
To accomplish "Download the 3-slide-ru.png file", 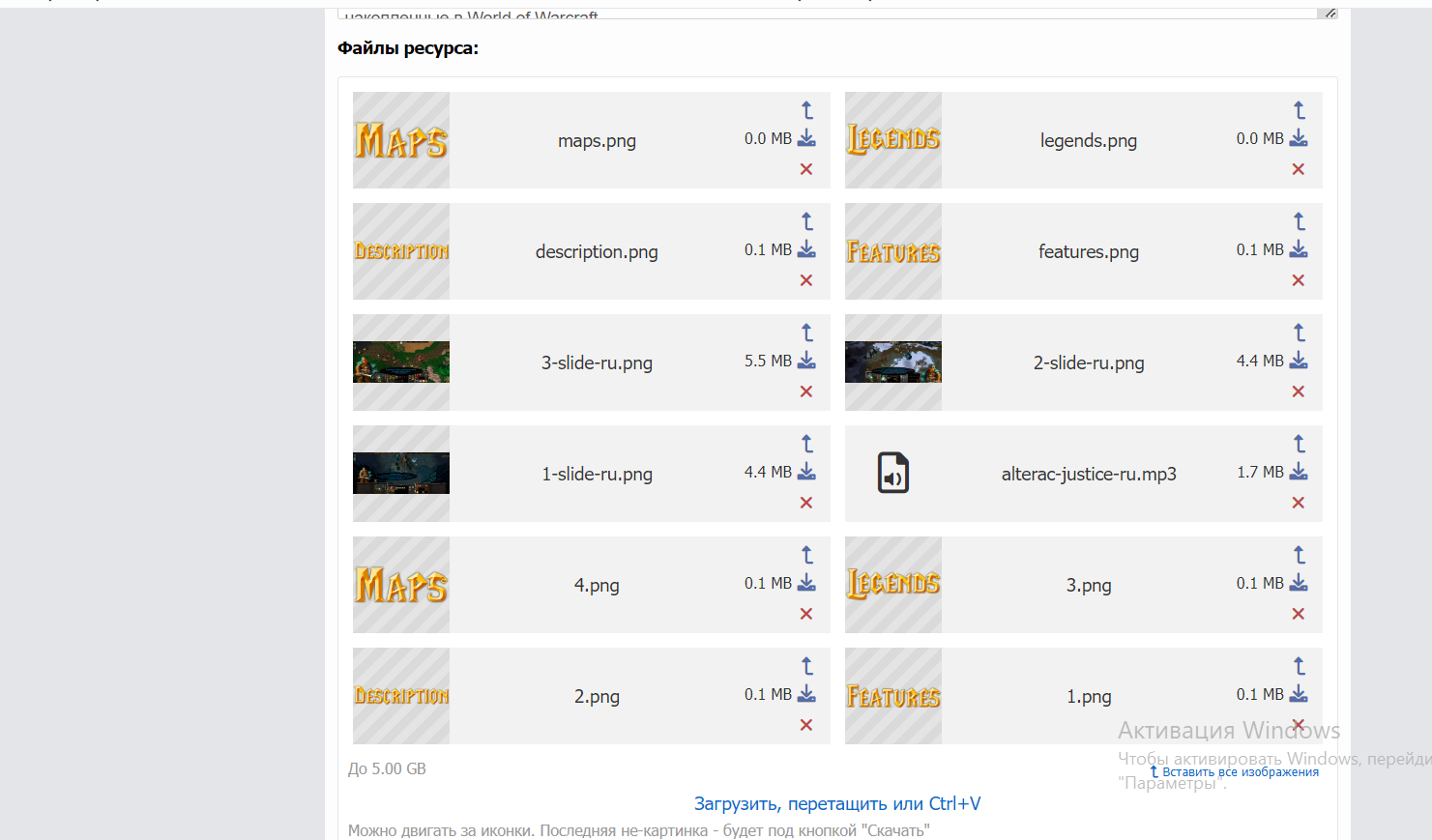I will click(806, 361).
